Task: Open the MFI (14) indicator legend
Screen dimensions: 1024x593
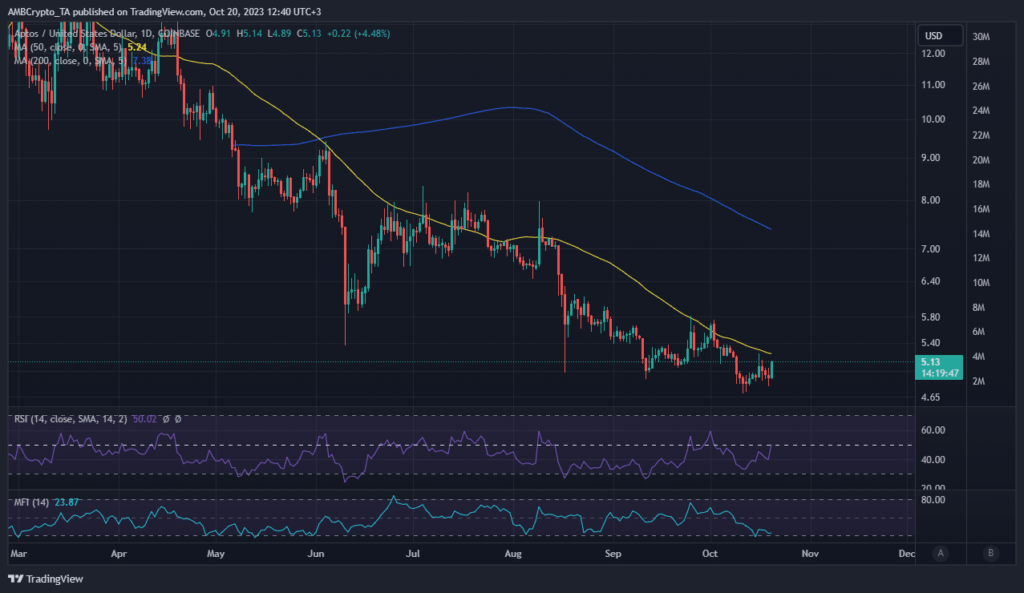Action: point(32,499)
